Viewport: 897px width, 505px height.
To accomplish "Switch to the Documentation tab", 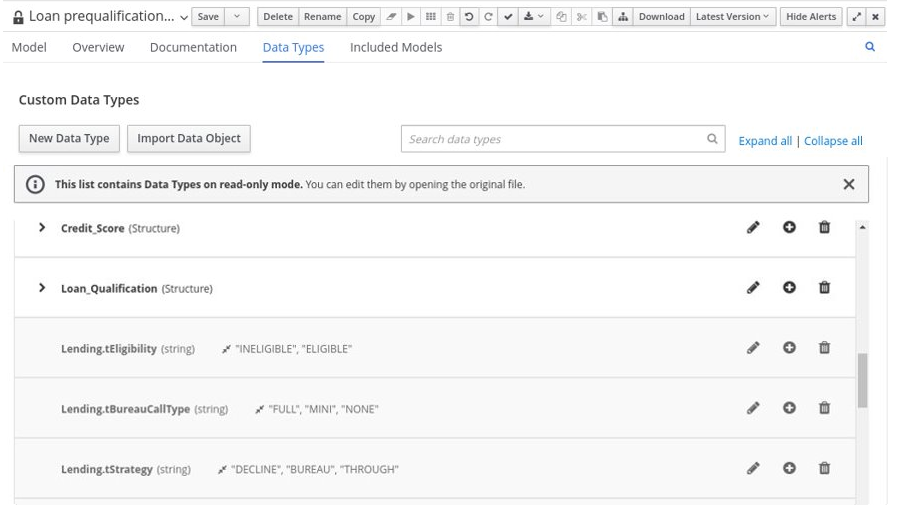I will click(x=193, y=47).
